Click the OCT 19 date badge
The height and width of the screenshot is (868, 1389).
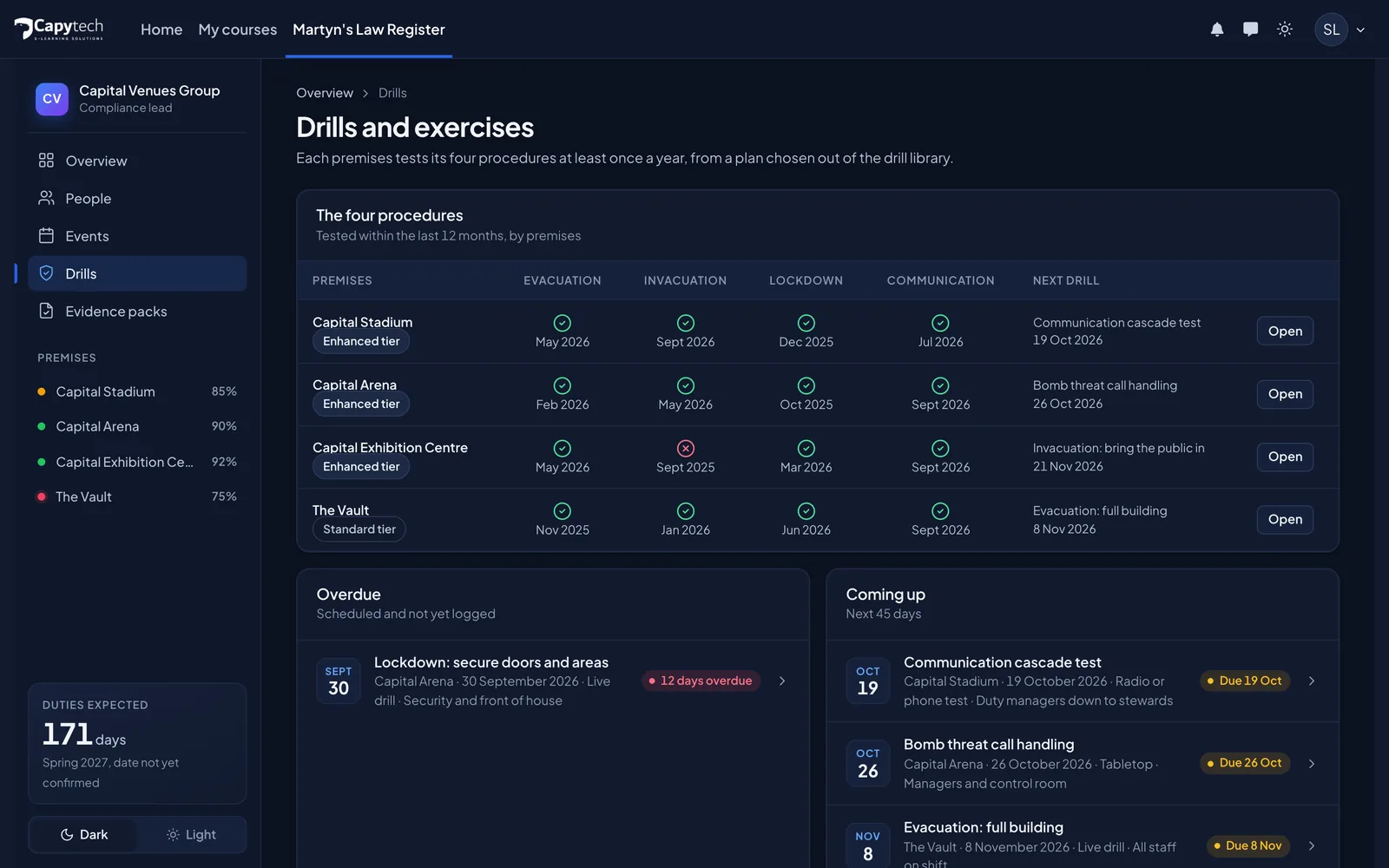(x=868, y=681)
